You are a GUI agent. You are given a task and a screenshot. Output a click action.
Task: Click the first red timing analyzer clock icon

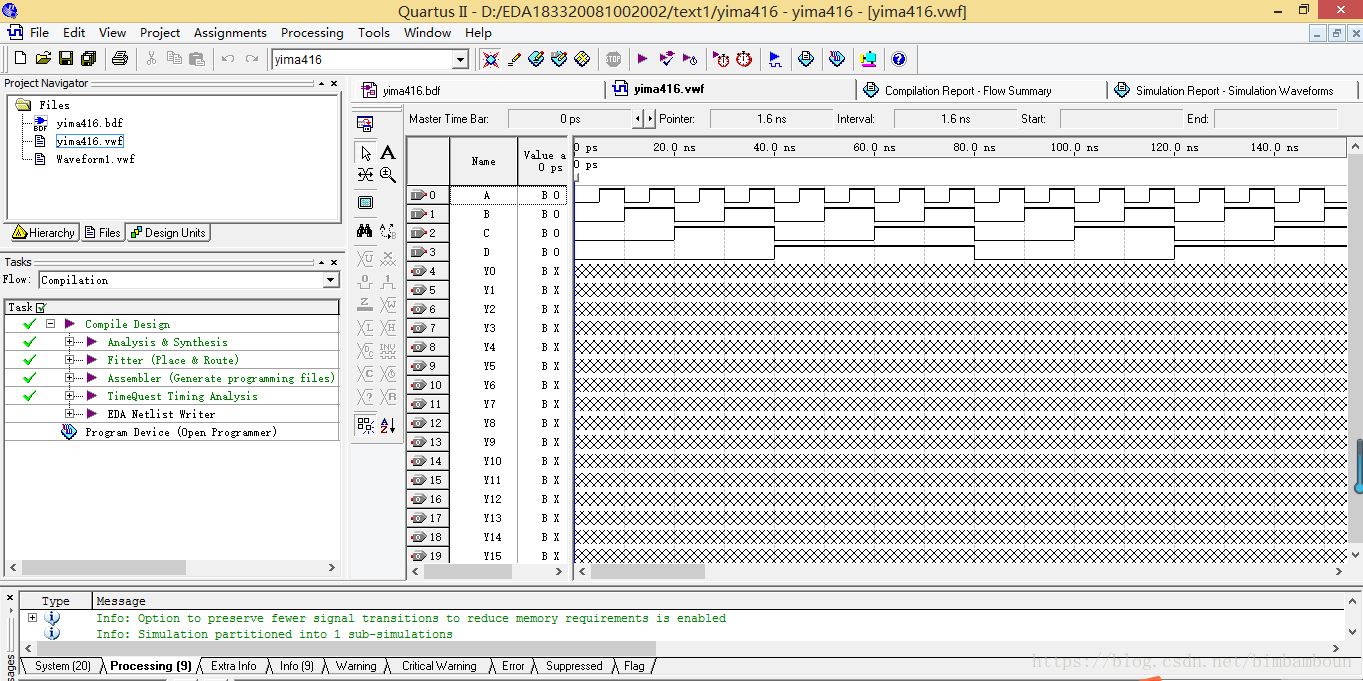[x=721, y=59]
